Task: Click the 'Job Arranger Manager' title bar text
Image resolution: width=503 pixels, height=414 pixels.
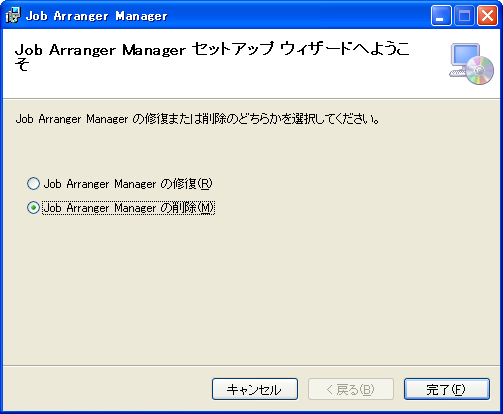Action: coord(97,16)
